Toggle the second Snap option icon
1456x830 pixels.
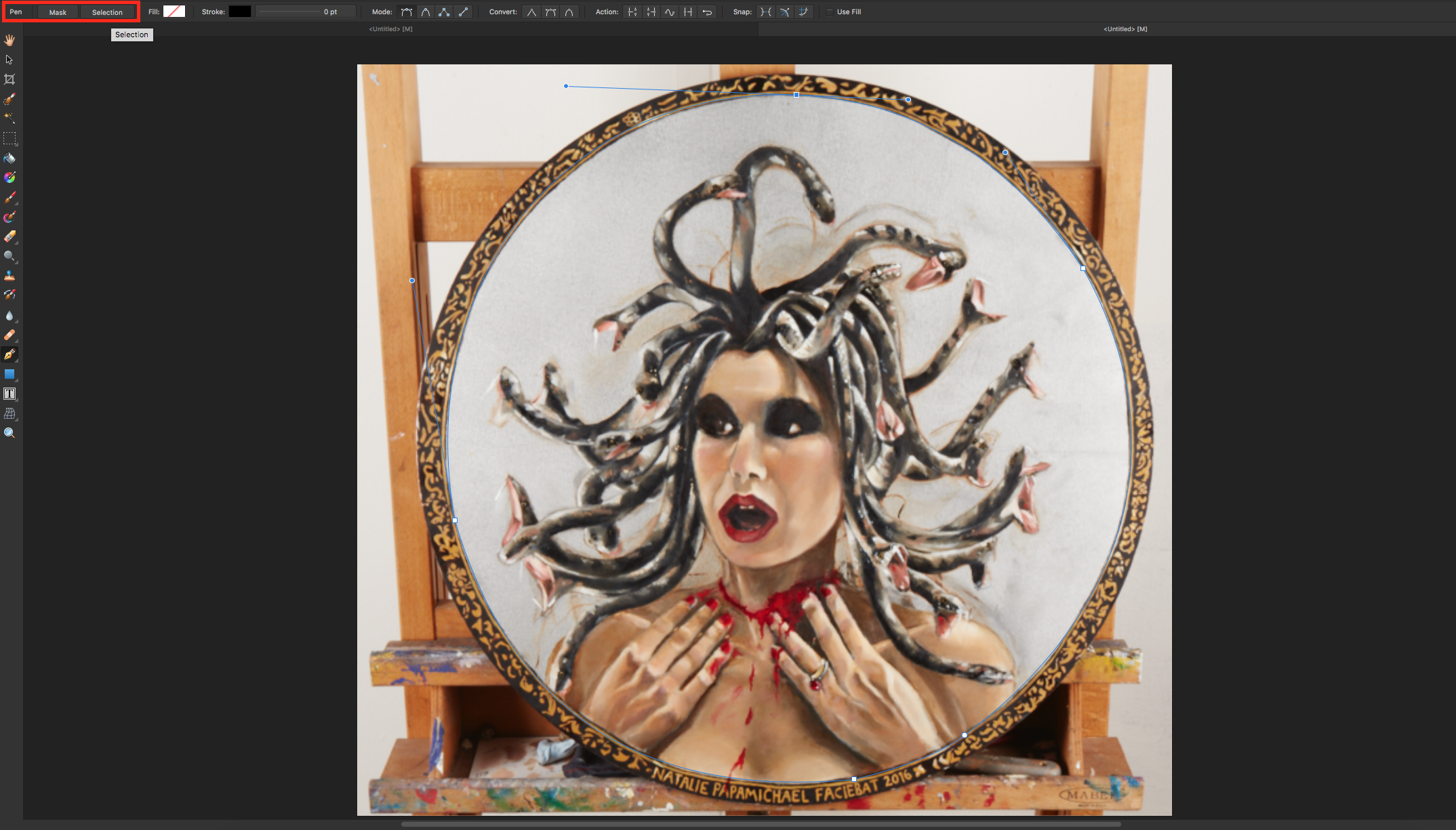point(784,12)
